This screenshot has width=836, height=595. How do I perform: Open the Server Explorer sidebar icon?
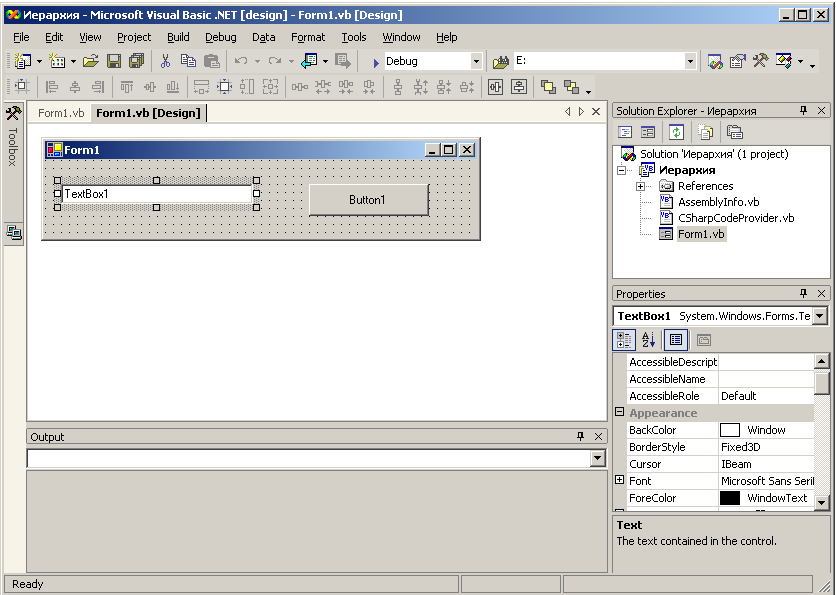coord(13,232)
